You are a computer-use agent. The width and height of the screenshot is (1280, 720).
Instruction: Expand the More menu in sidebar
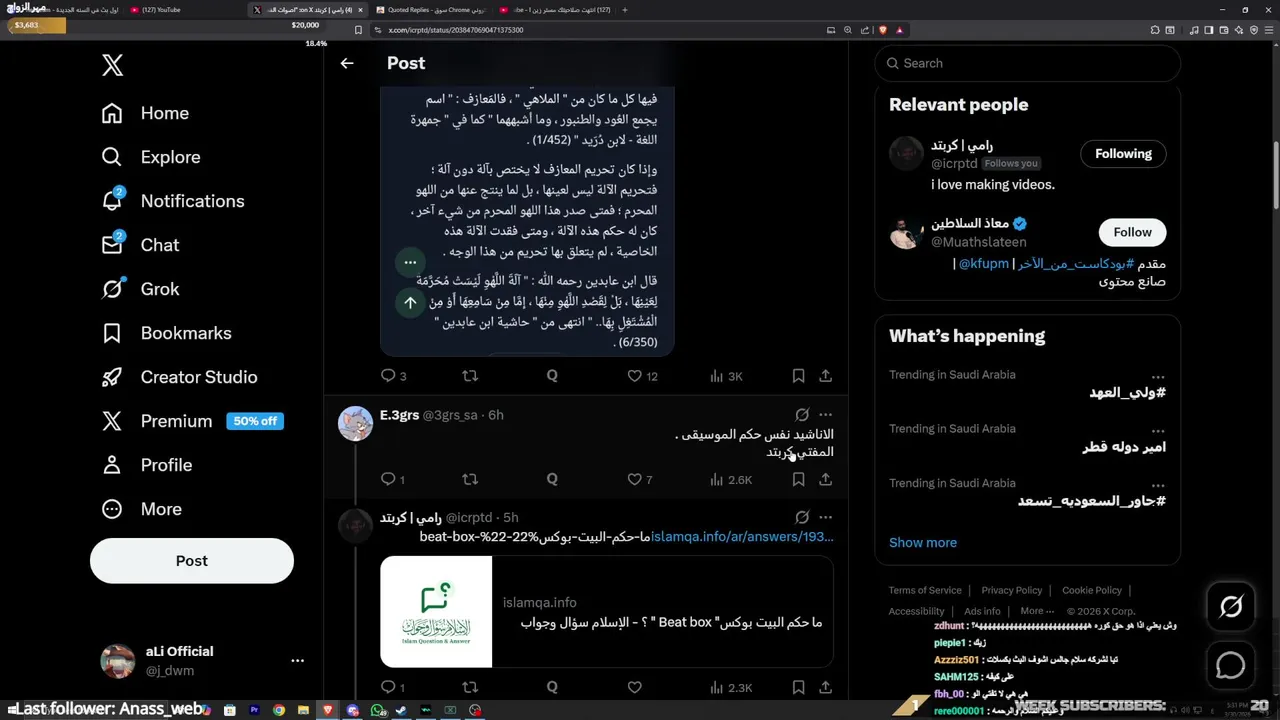[141, 509]
